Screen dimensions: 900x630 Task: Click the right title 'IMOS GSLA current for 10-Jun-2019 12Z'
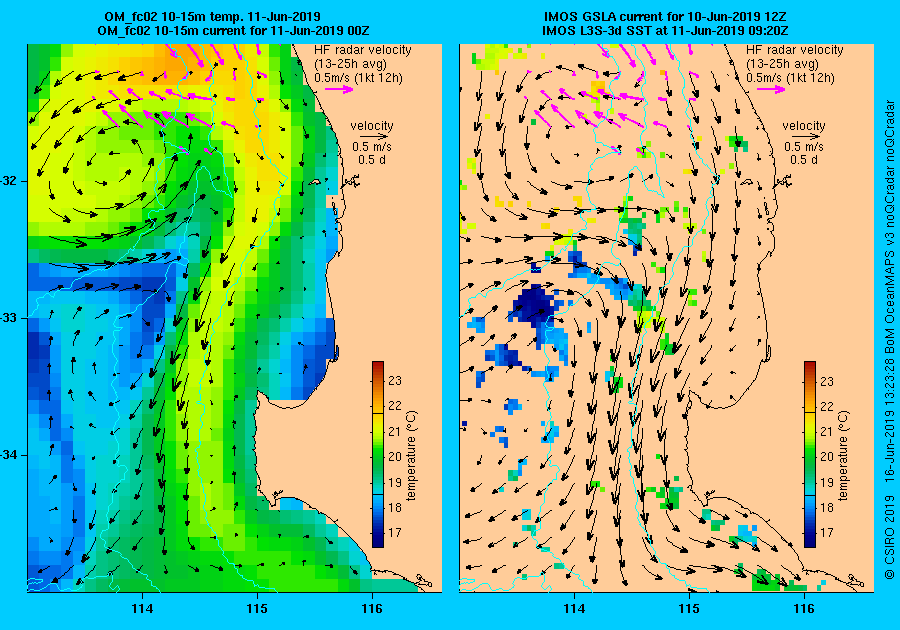(x=665, y=17)
